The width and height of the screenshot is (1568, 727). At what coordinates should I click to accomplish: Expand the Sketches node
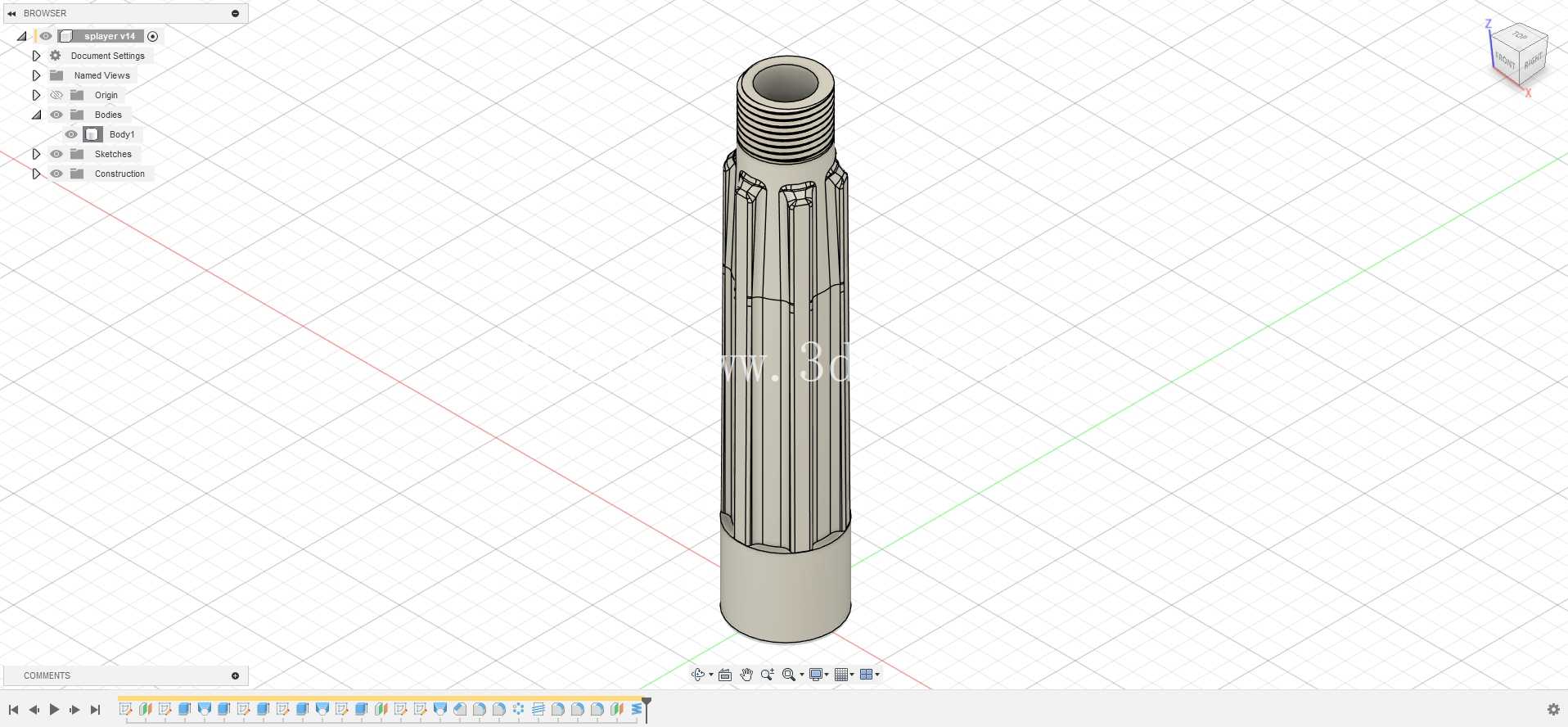click(36, 154)
